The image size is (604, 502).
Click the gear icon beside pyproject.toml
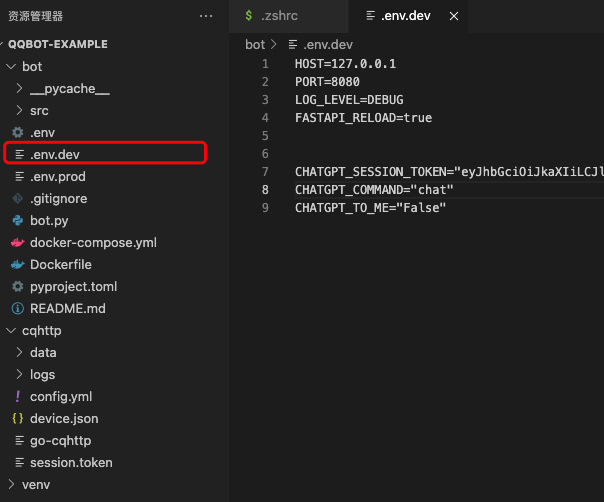[x=17, y=286]
